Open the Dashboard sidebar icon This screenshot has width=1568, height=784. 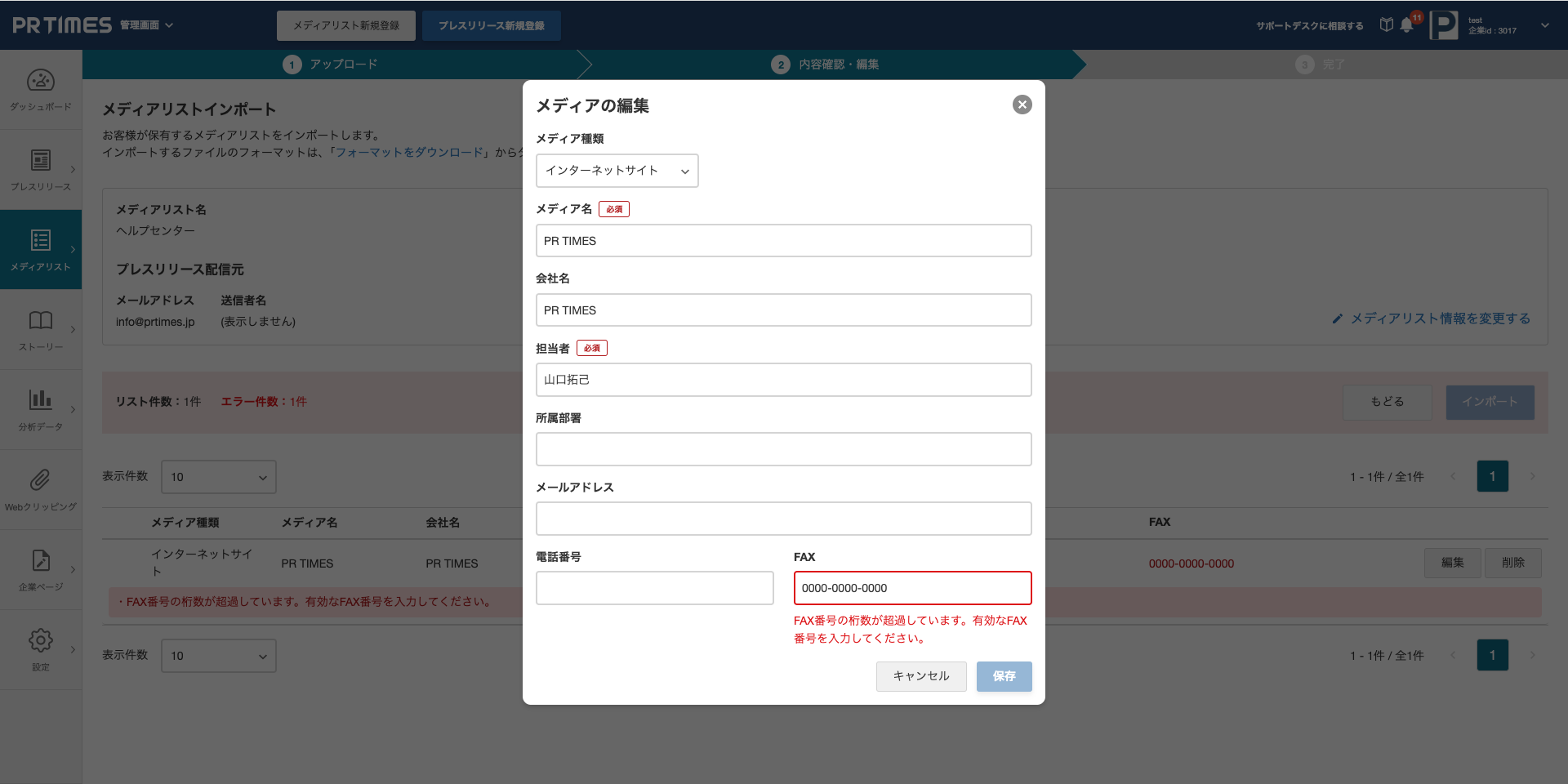click(x=41, y=80)
